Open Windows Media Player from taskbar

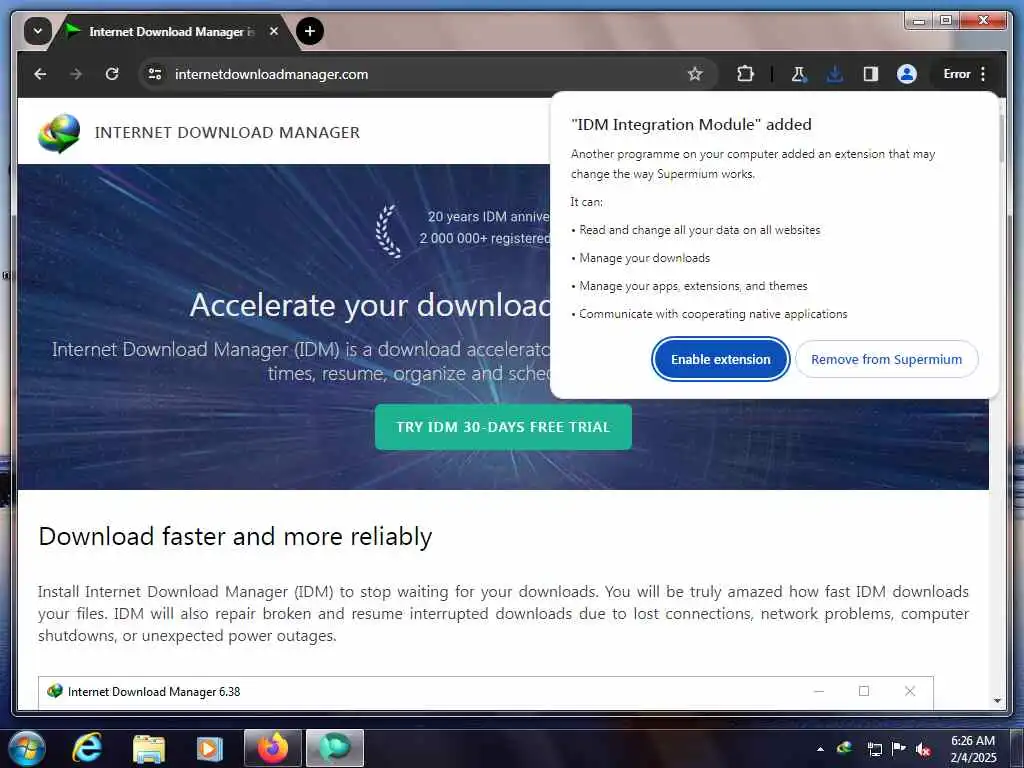point(210,748)
